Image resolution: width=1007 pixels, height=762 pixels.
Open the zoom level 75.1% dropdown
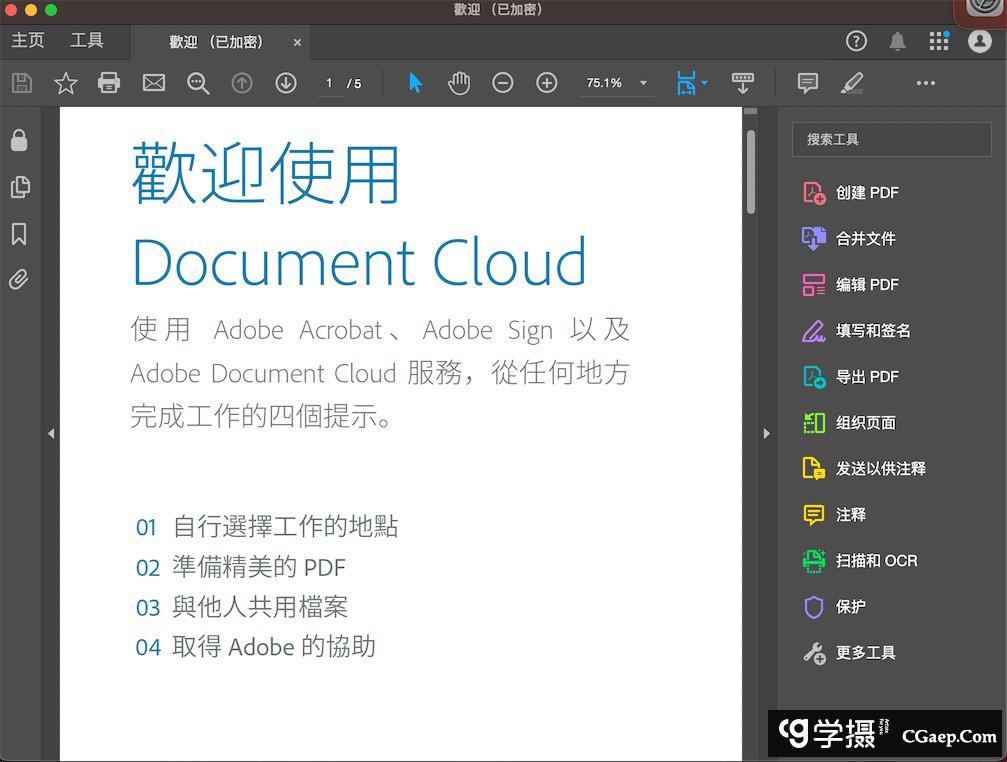pos(643,83)
